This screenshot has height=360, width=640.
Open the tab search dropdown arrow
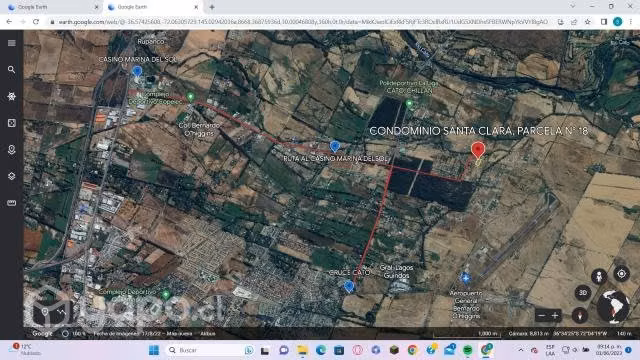pos(573,7)
